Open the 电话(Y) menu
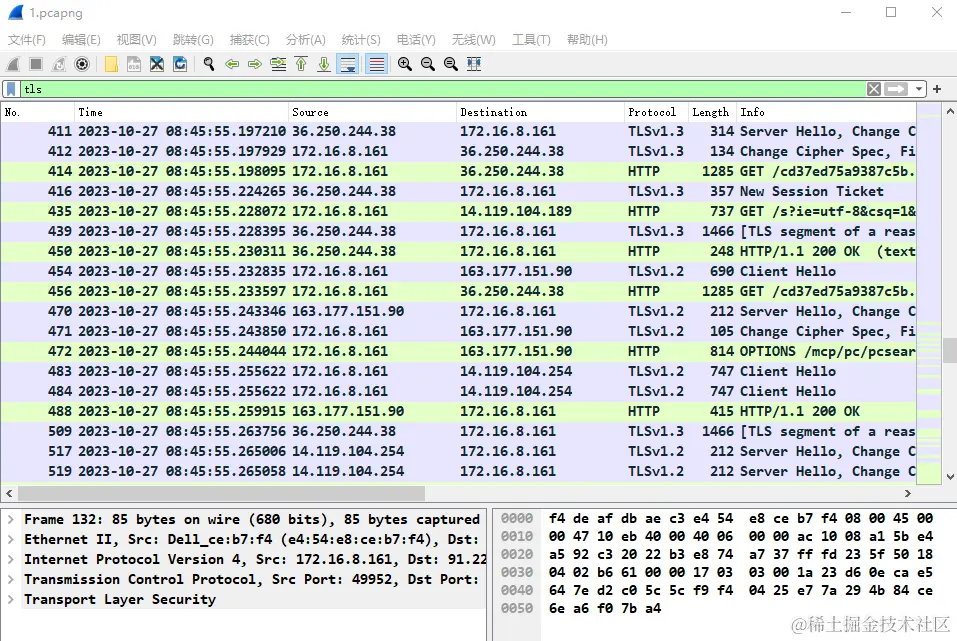The image size is (957, 641). (x=416, y=40)
